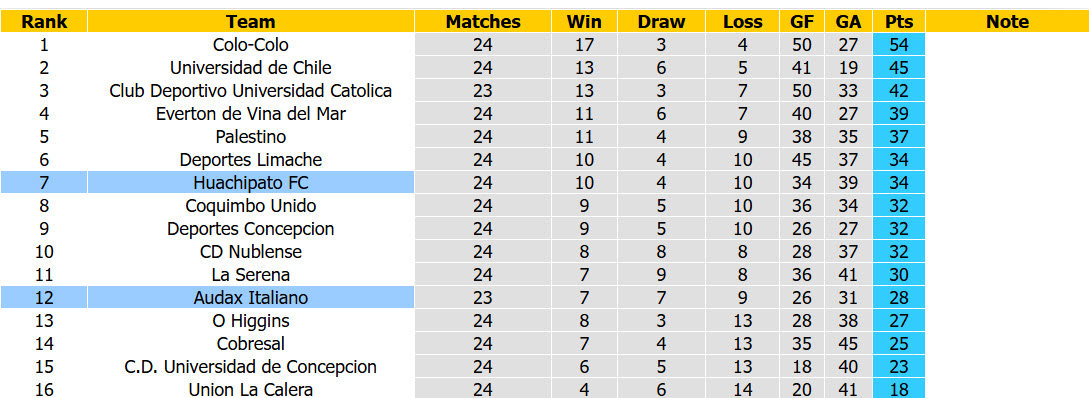Select the GA column header

click(849, 22)
